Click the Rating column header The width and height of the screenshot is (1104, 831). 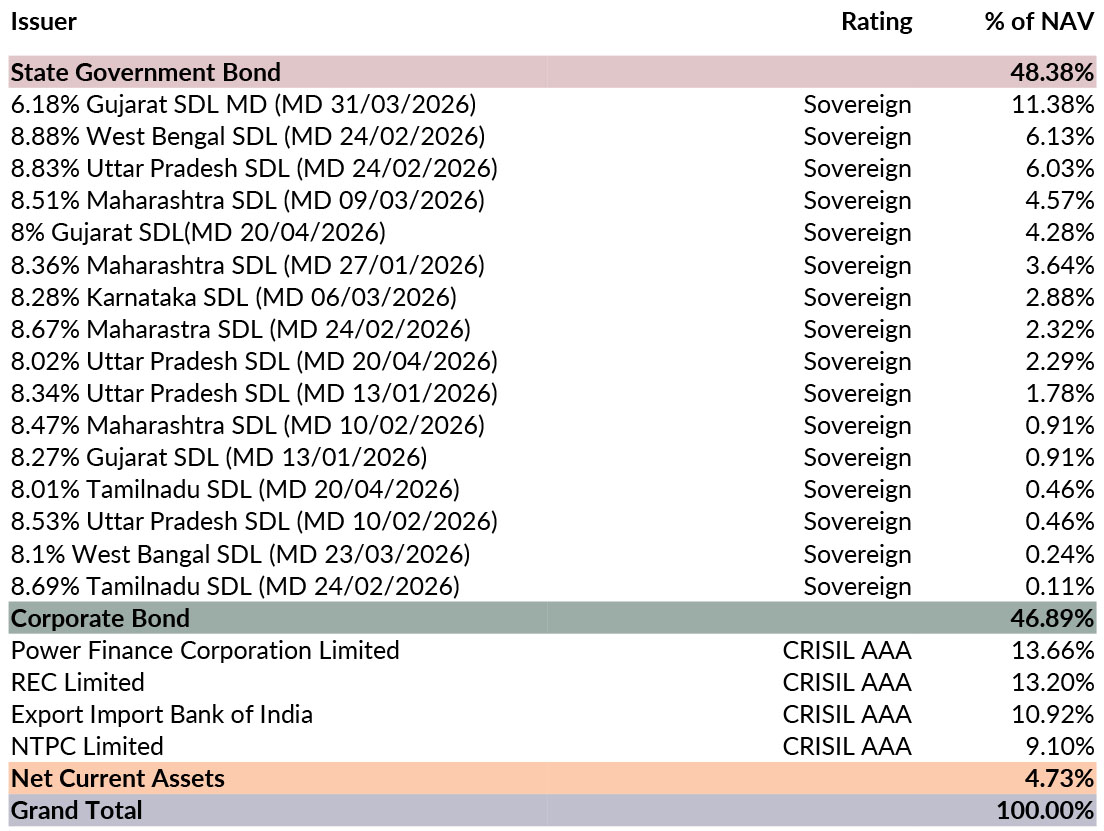point(876,21)
